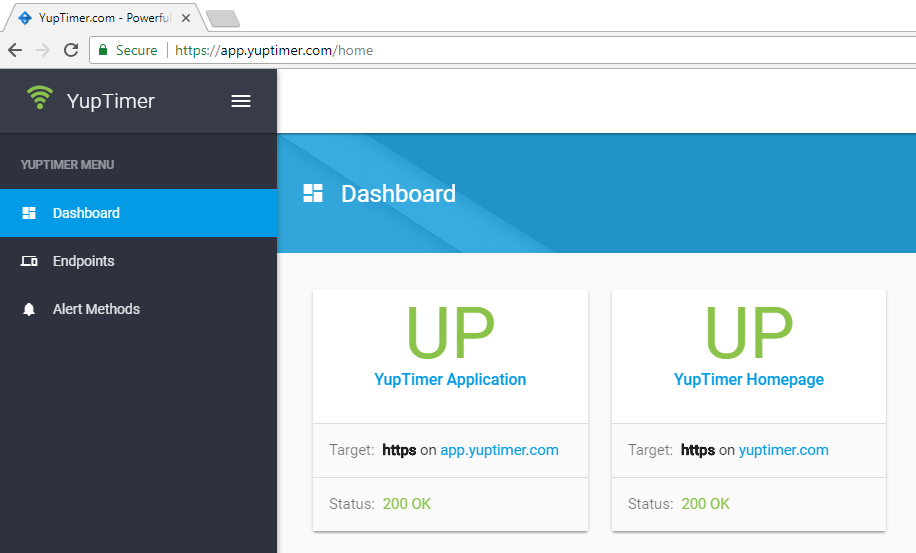This screenshot has width=916, height=553.
Task: Open the YupTimer Application endpoint link
Action: pos(450,380)
